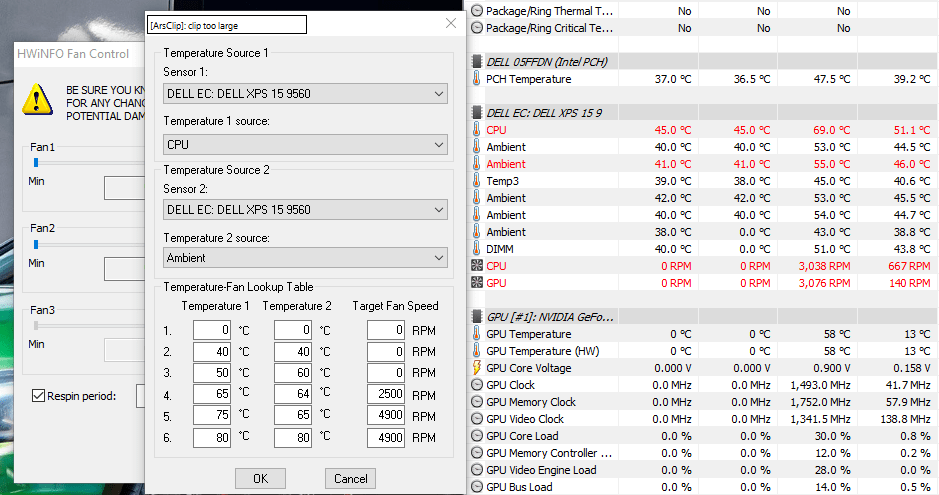Image resolution: width=939 pixels, height=495 pixels.
Task: Open the Sensor 1 dropdown
Action: click(305, 93)
